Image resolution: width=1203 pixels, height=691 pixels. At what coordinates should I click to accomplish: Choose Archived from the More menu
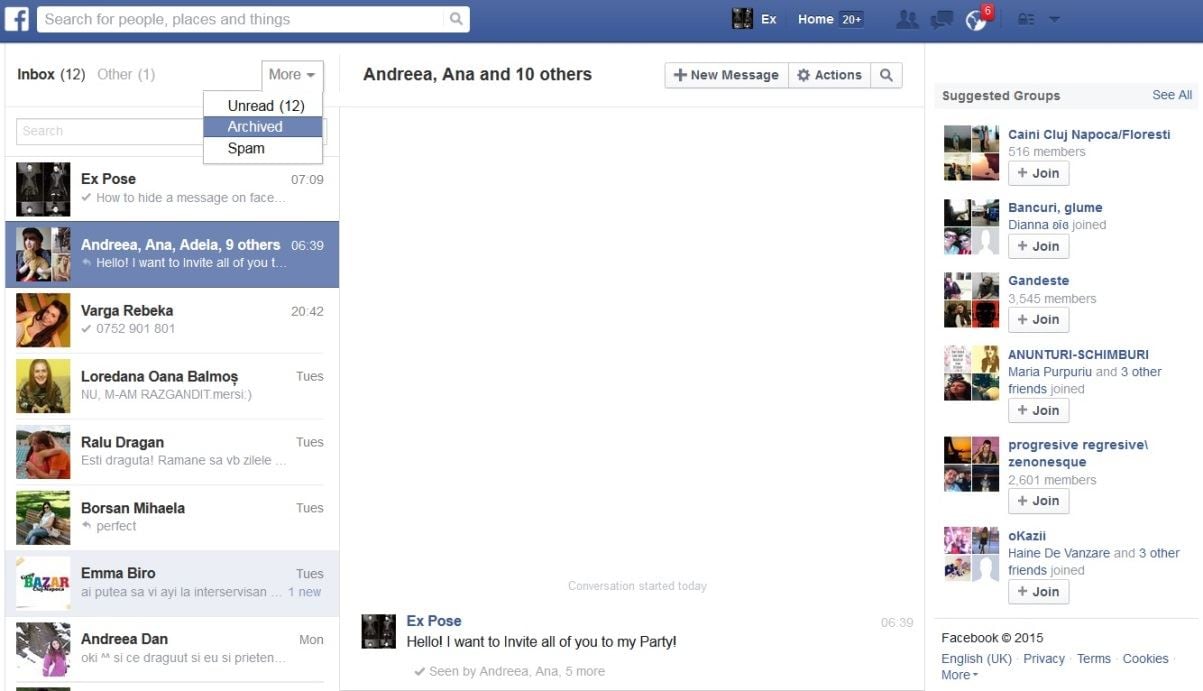tap(263, 127)
